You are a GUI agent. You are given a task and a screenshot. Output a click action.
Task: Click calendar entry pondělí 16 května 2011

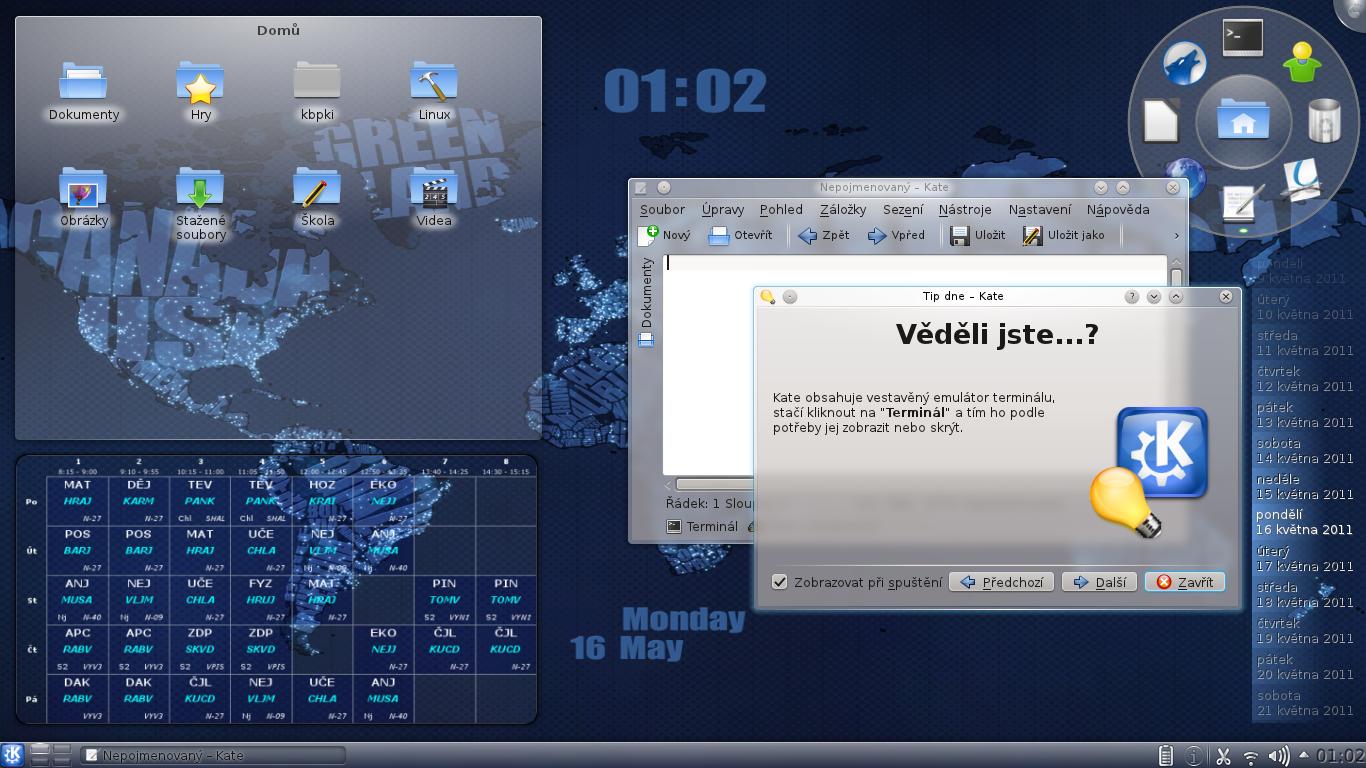[1304, 522]
